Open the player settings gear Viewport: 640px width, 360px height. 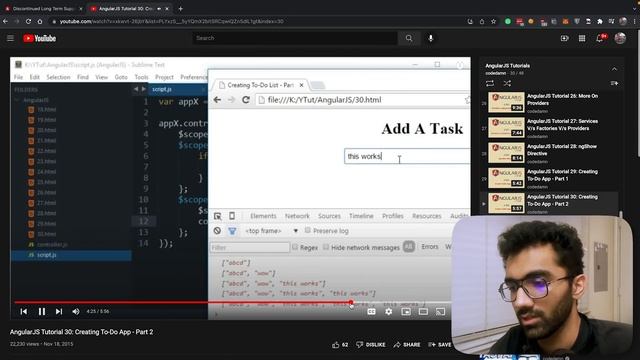(389, 311)
